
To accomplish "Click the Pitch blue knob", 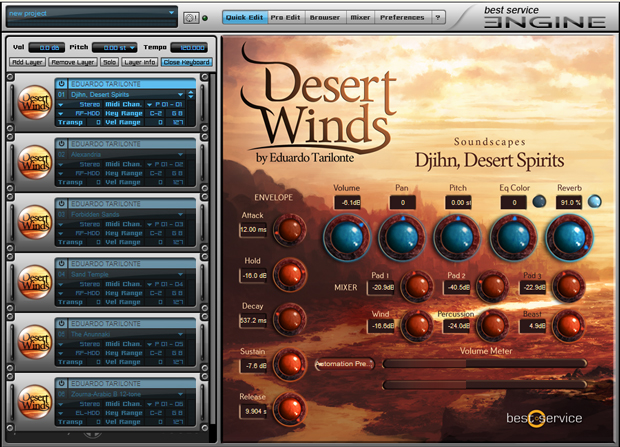I will (x=457, y=237).
